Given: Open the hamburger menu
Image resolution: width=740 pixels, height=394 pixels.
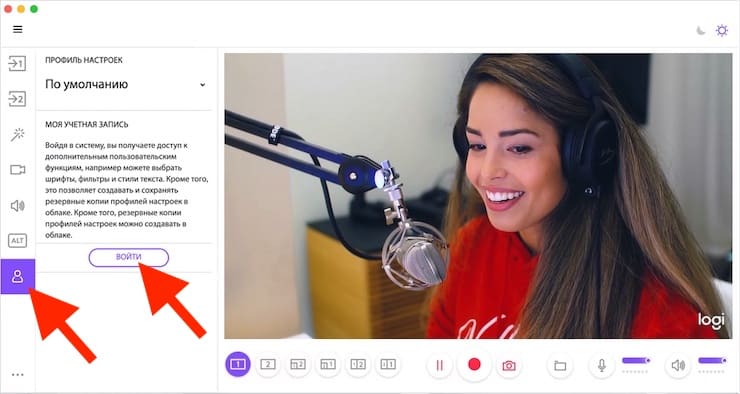Looking at the screenshot, I should (x=17, y=29).
